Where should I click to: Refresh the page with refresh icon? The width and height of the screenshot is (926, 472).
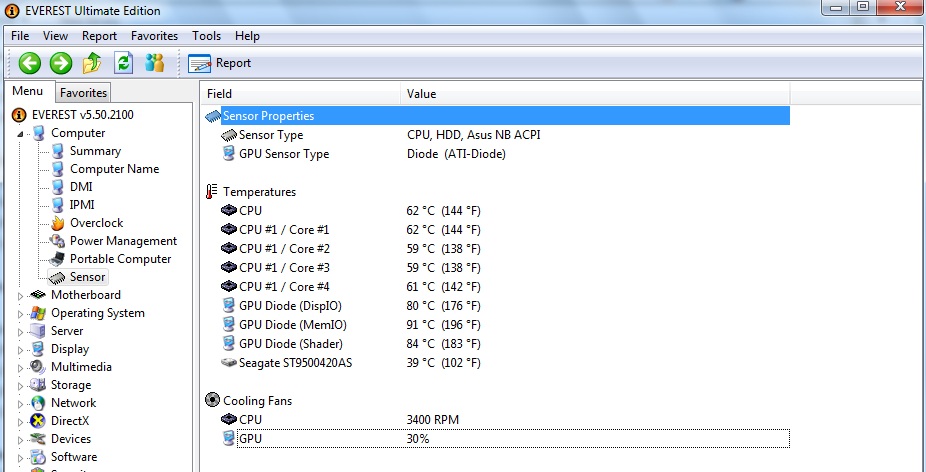click(123, 63)
